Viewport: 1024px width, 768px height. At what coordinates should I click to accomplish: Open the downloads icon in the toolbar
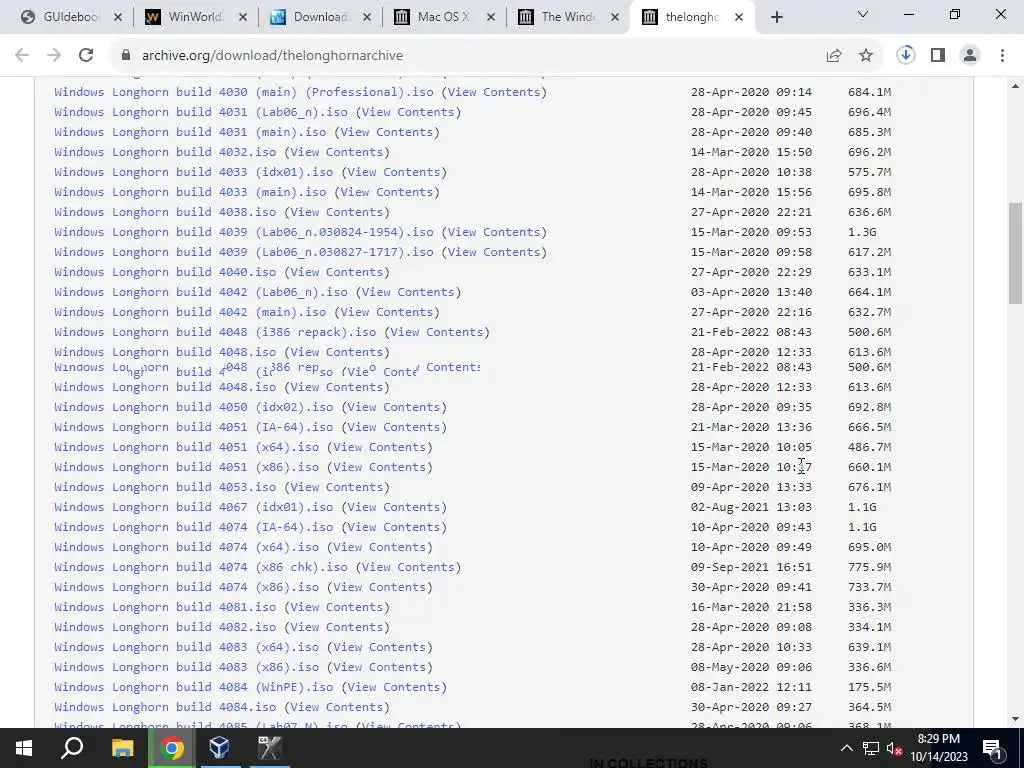pyautogui.click(x=906, y=56)
